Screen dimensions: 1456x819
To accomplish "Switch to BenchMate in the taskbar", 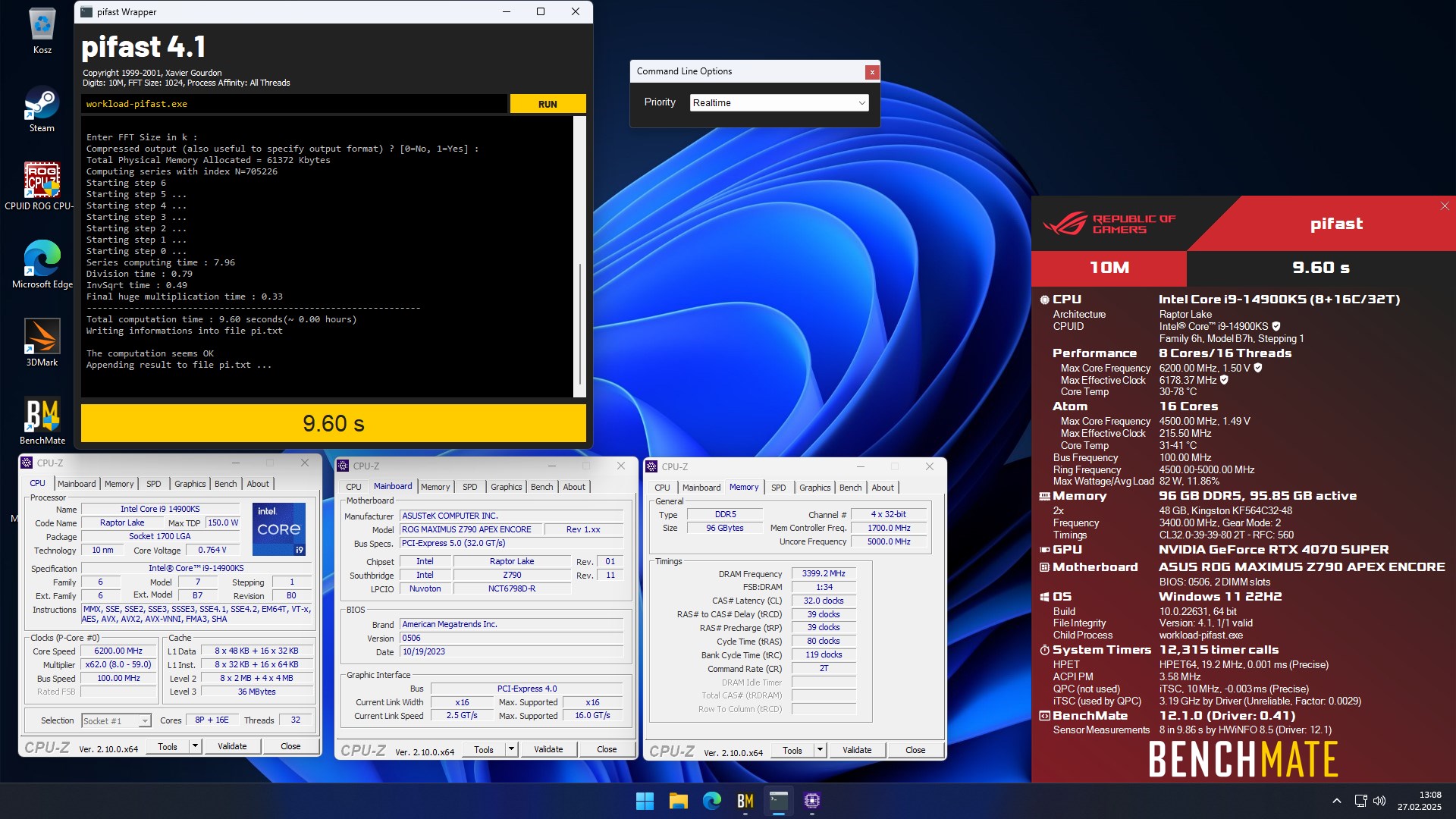I will (745, 801).
